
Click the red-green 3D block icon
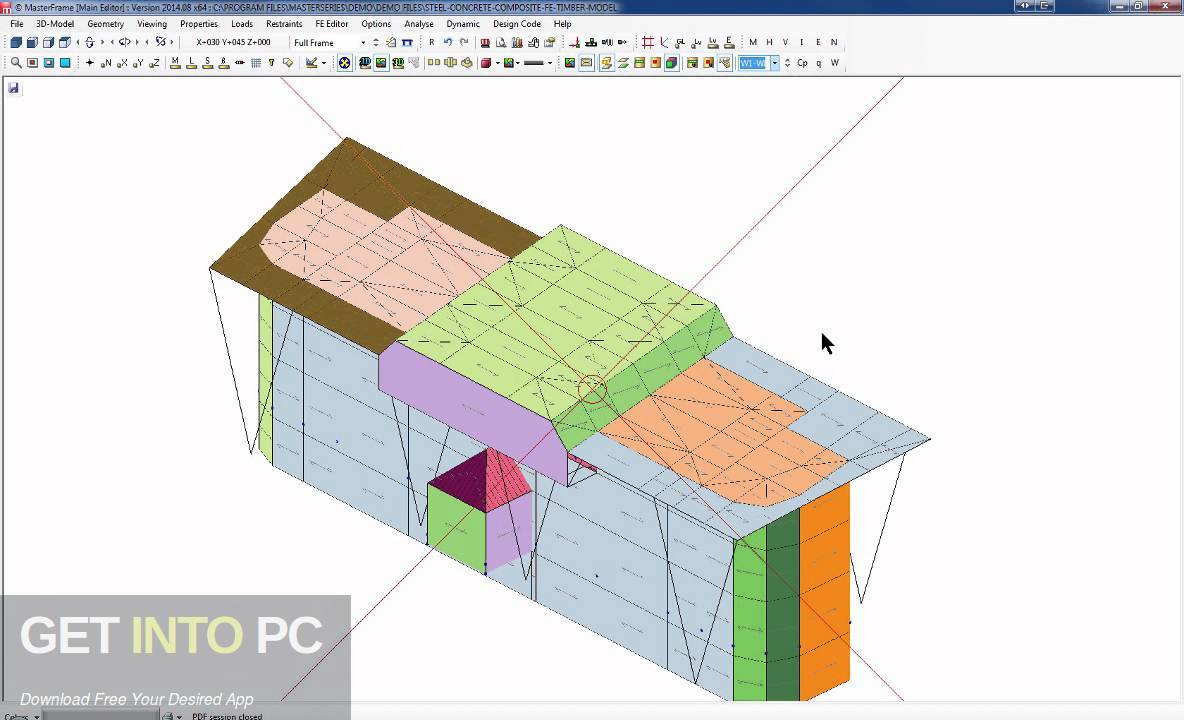(672, 63)
